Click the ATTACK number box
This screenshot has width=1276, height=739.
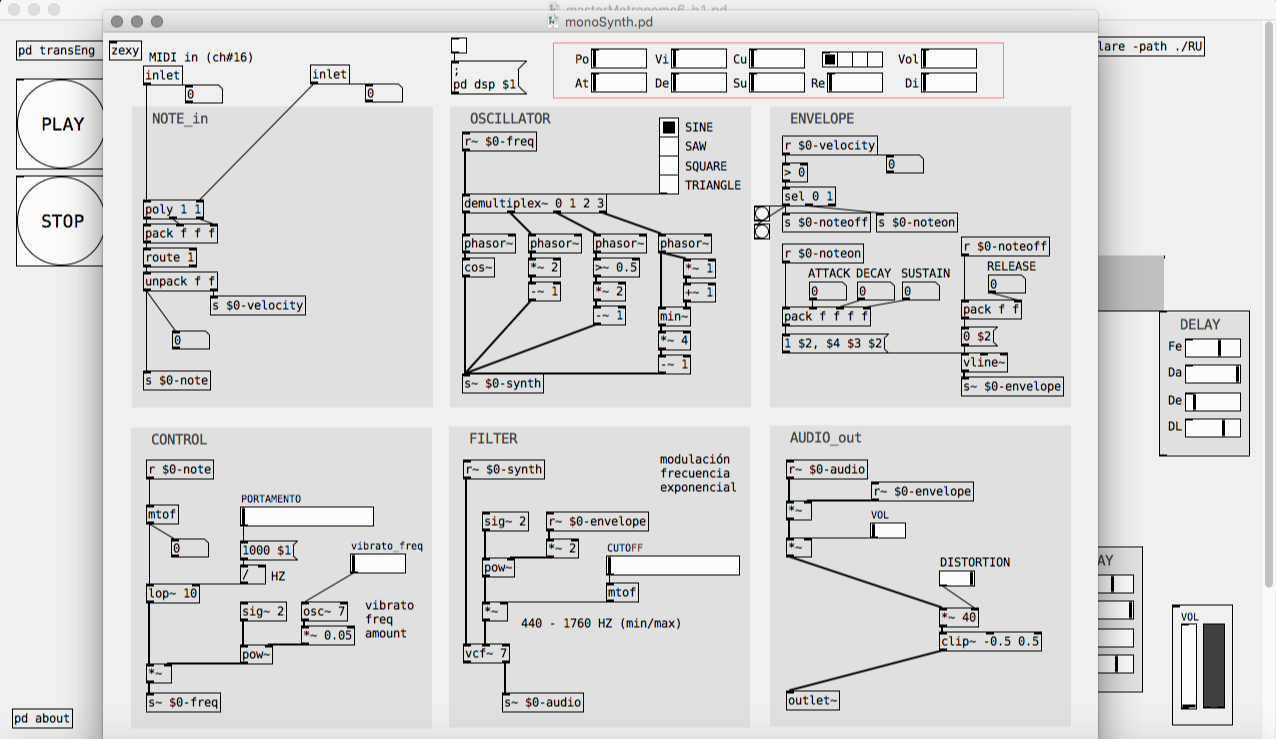pyautogui.click(x=827, y=292)
